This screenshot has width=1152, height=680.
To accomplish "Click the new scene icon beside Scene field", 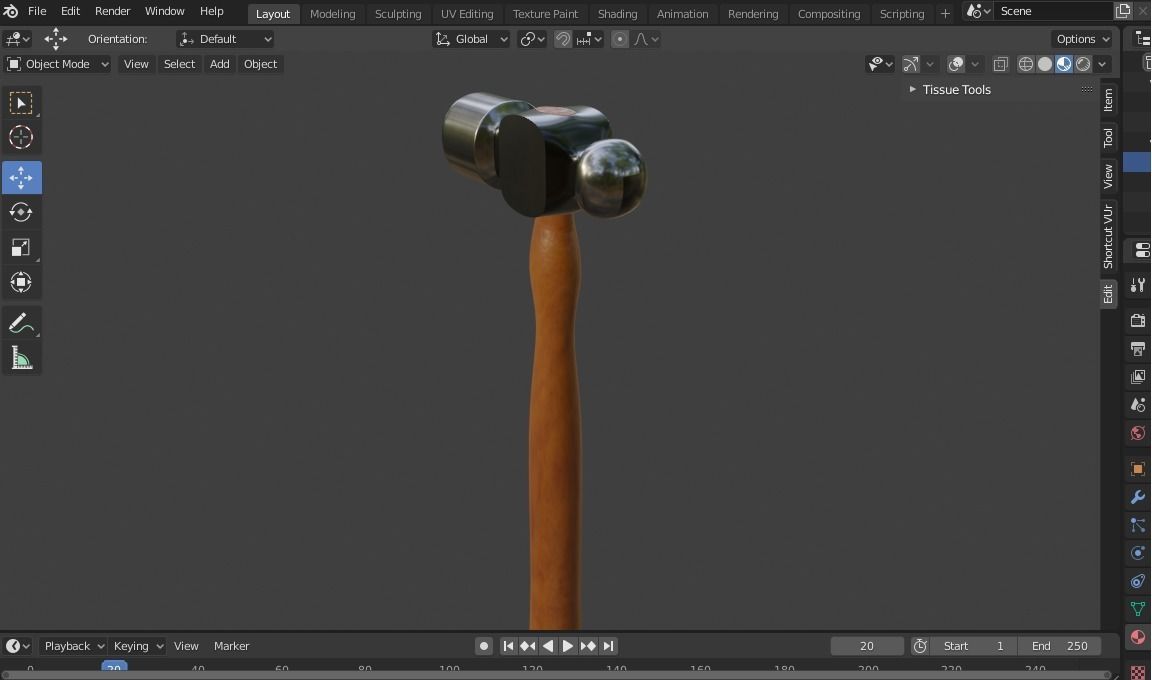I will (x=1123, y=11).
